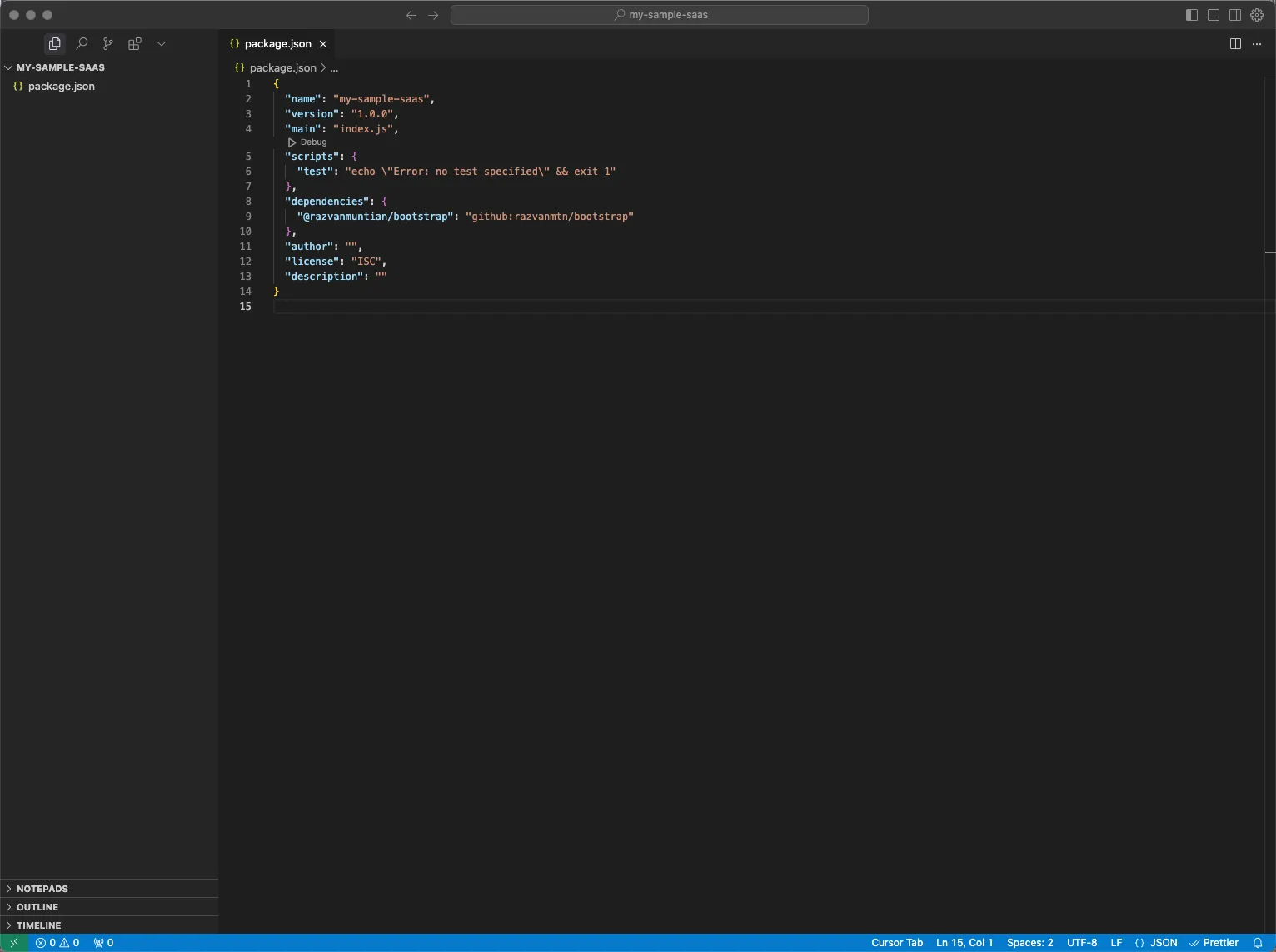Click the Prettier status bar button
This screenshot has height=952, width=1276.
(1214, 943)
